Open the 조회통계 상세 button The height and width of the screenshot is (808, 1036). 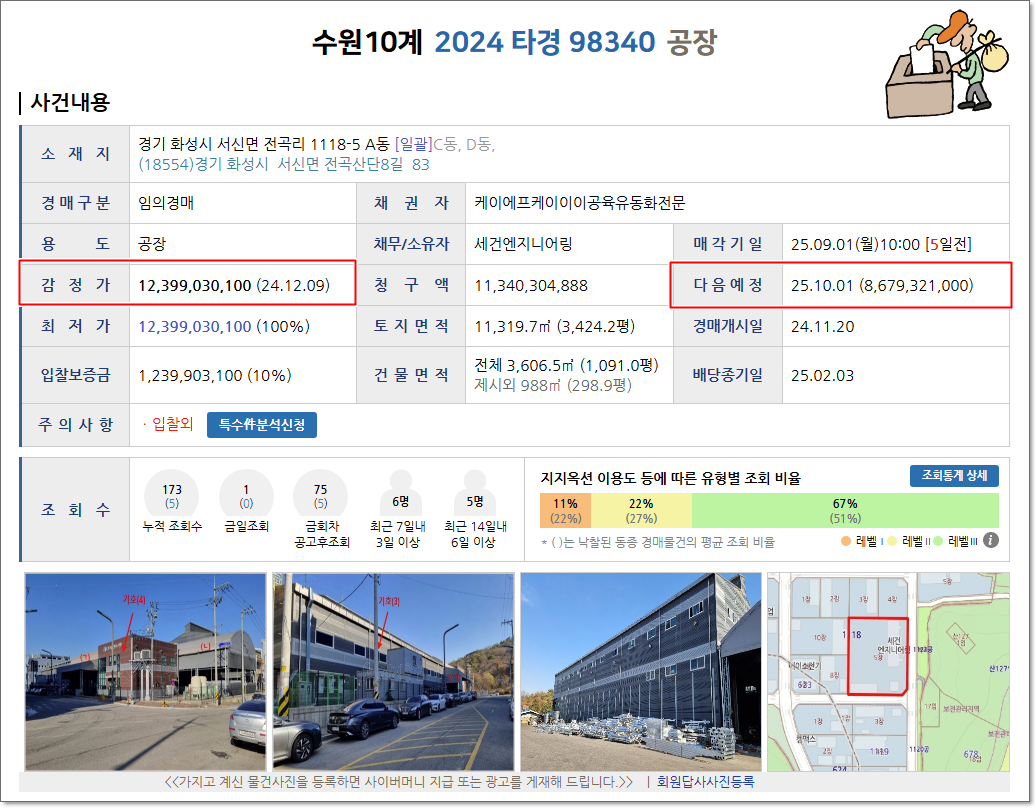pyautogui.click(x=954, y=476)
